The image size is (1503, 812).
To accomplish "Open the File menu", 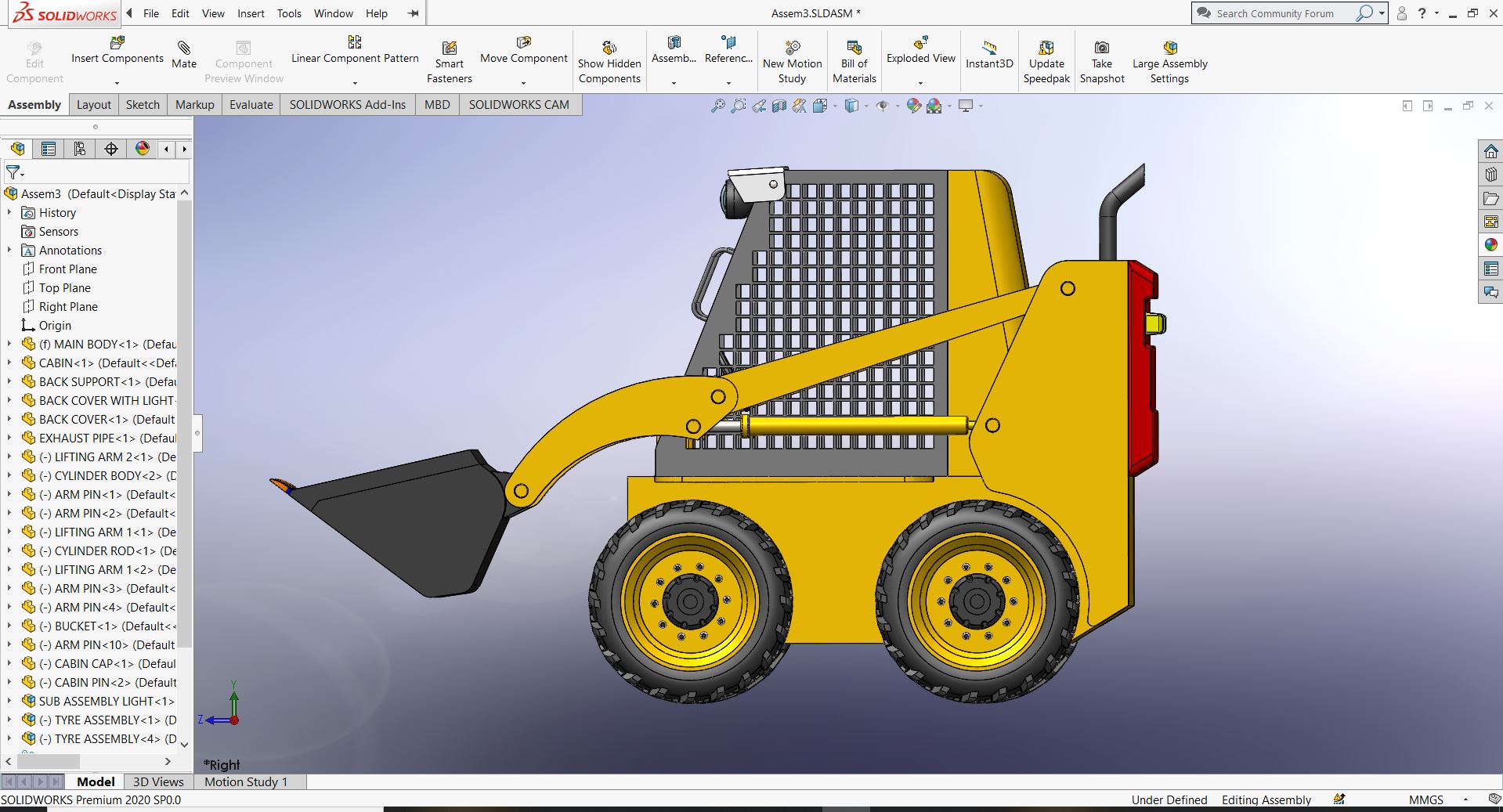I will [151, 13].
